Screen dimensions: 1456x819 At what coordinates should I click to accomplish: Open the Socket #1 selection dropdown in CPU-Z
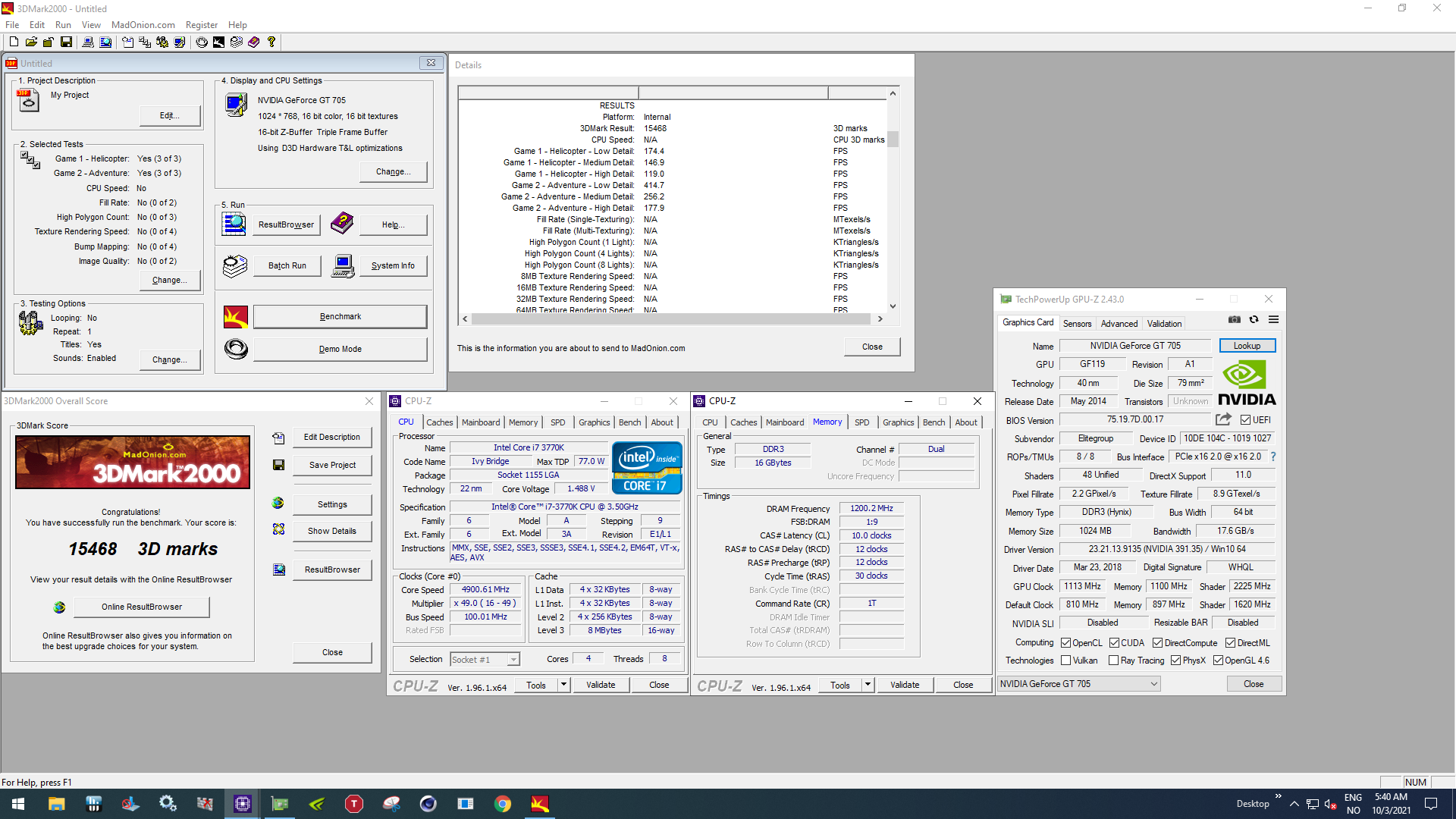tap(485, 660)
